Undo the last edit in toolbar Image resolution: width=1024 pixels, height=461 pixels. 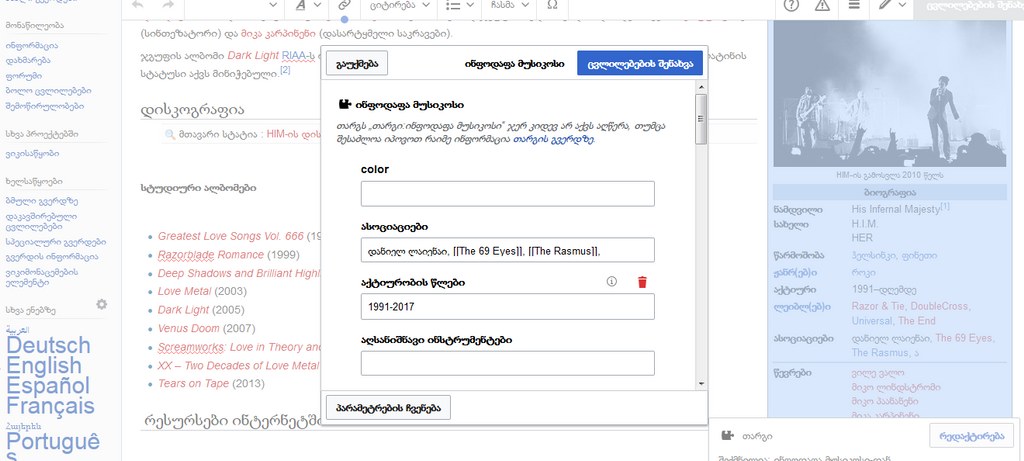point(138,5)
